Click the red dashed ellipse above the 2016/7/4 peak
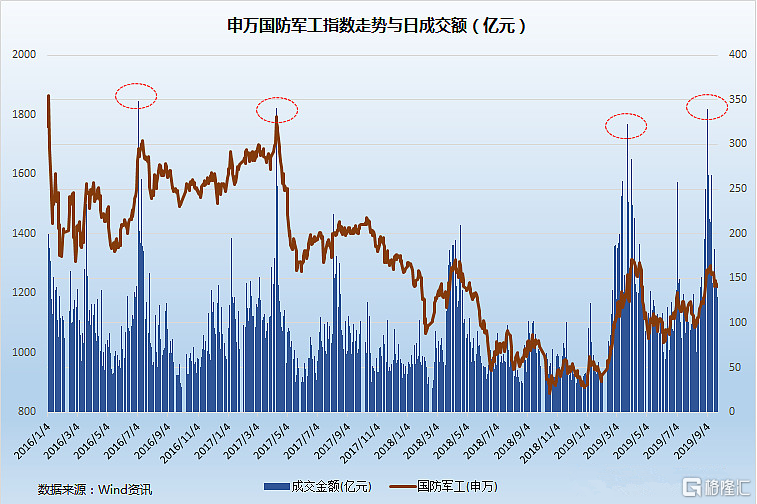Image resolution: width=757 pixels, height=504 pixels. [136, 96]
